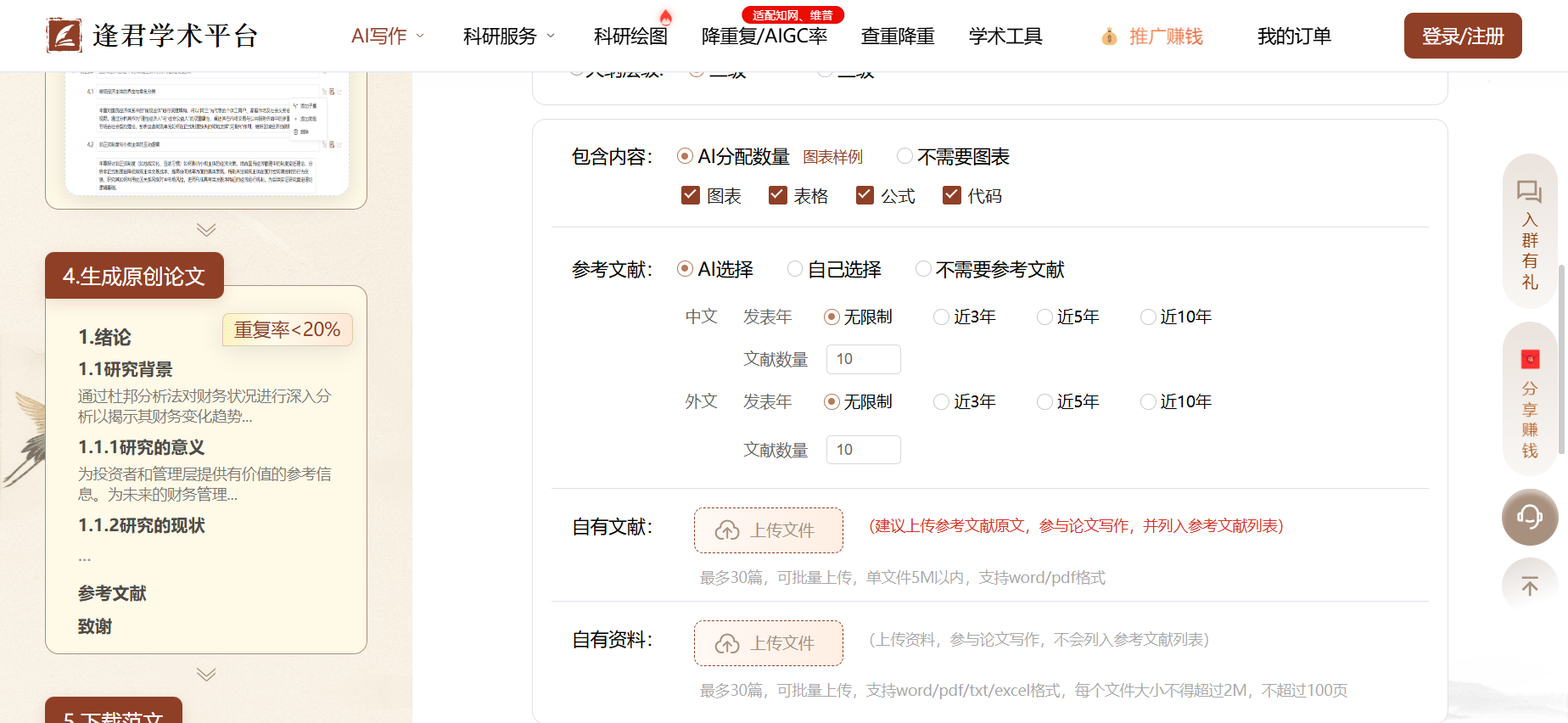Viewport: 1568px width, 723px height.
Task: Open the 科研绘图 menu item
Action: (x=630, y=36)
